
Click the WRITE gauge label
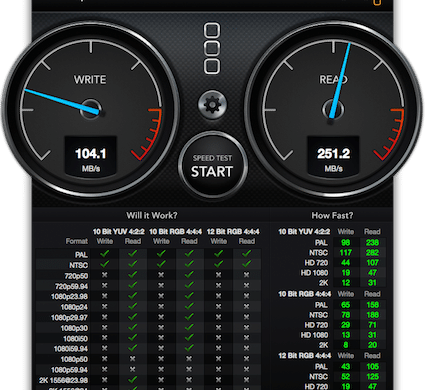(x=90, y=80)
